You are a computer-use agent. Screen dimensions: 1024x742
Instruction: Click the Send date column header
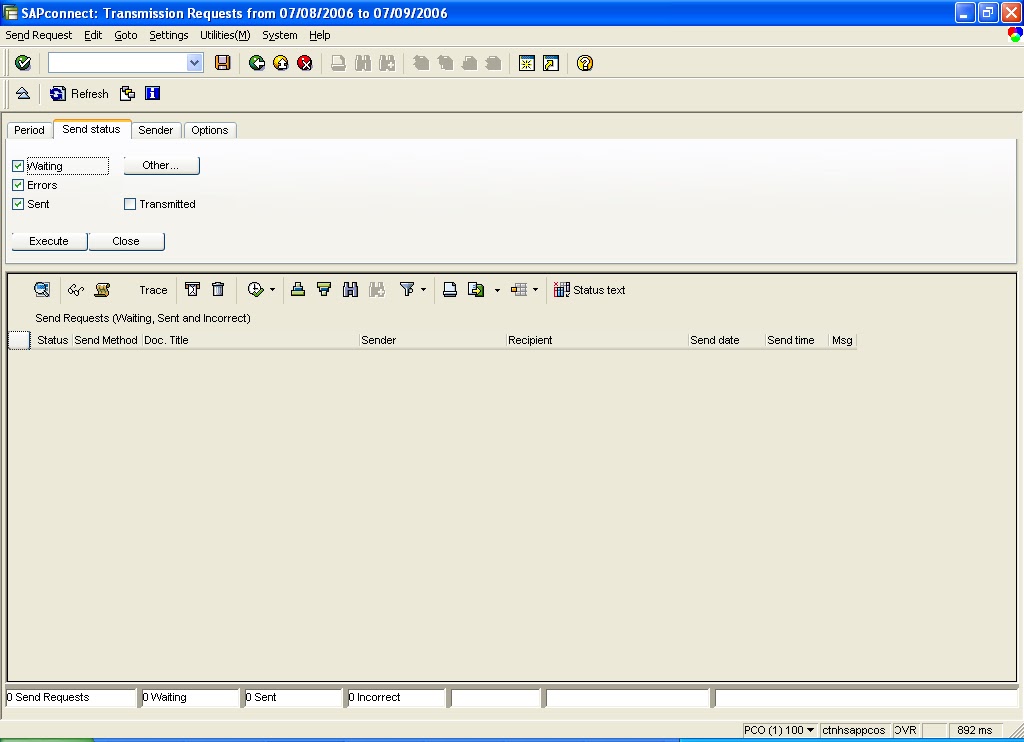(x=726, y=340)
